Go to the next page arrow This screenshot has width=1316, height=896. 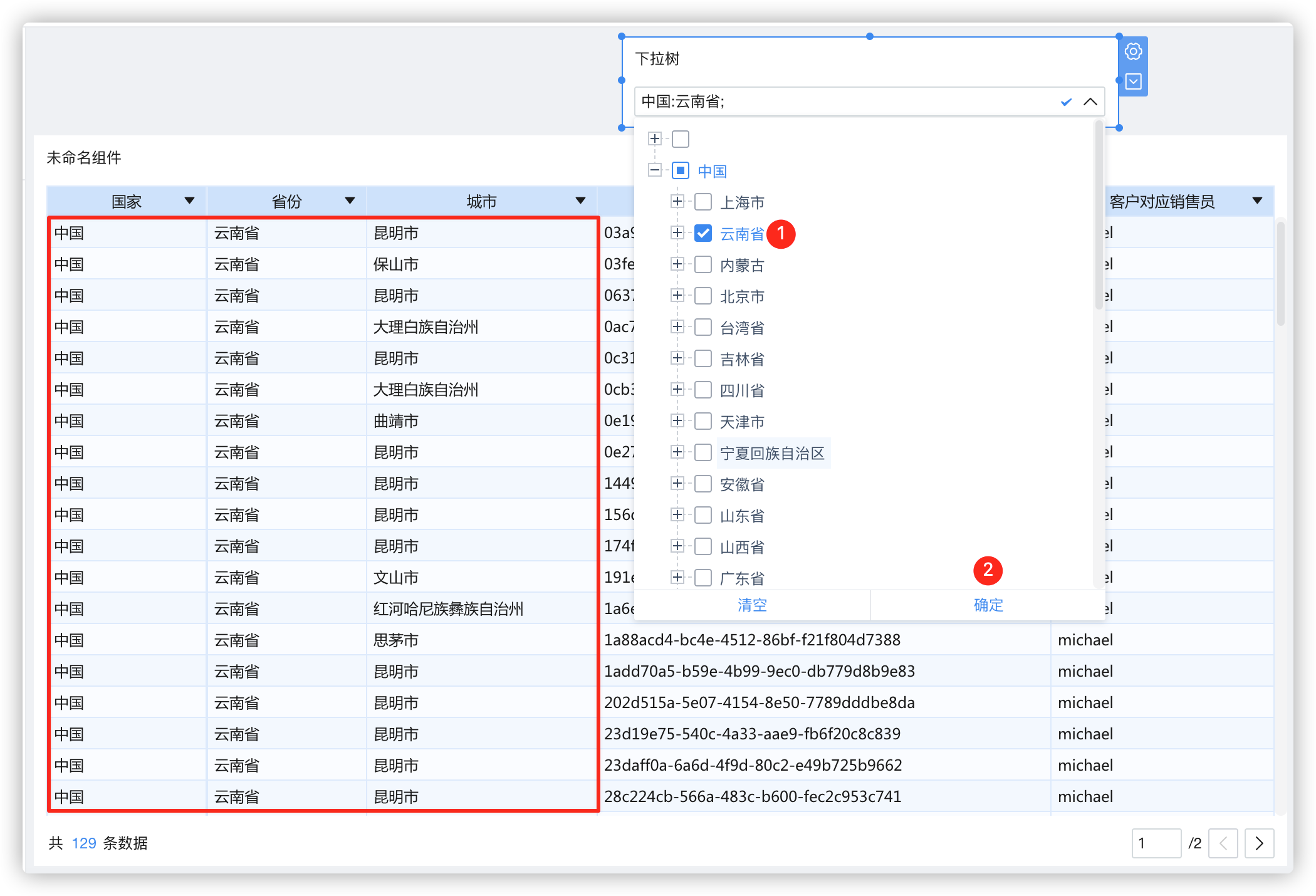1259,843
